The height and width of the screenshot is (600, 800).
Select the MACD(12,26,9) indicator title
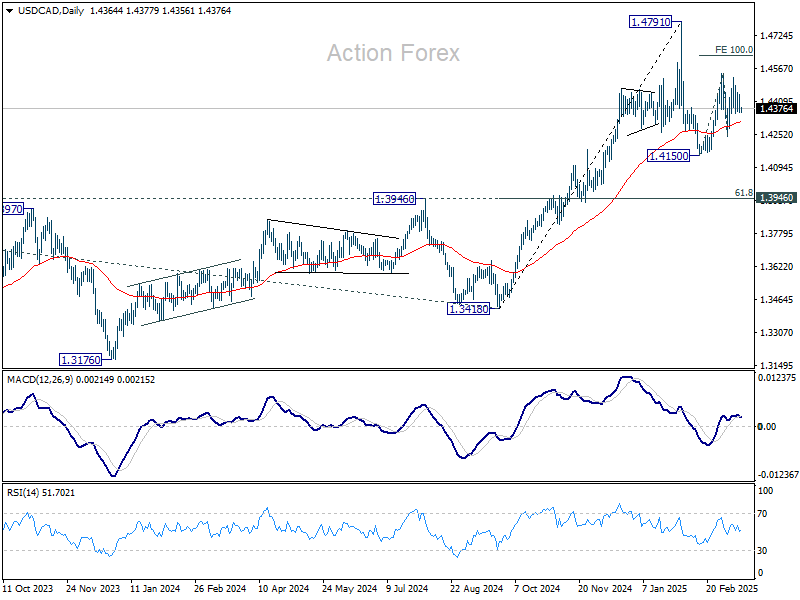(40, 380)
